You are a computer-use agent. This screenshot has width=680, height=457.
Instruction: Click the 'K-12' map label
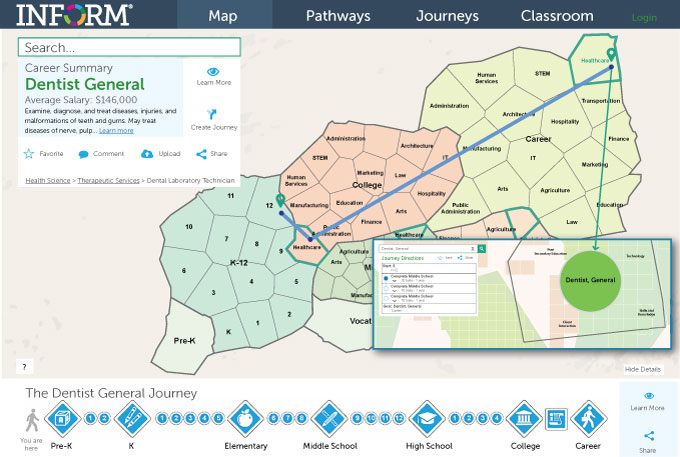(239, 263)
